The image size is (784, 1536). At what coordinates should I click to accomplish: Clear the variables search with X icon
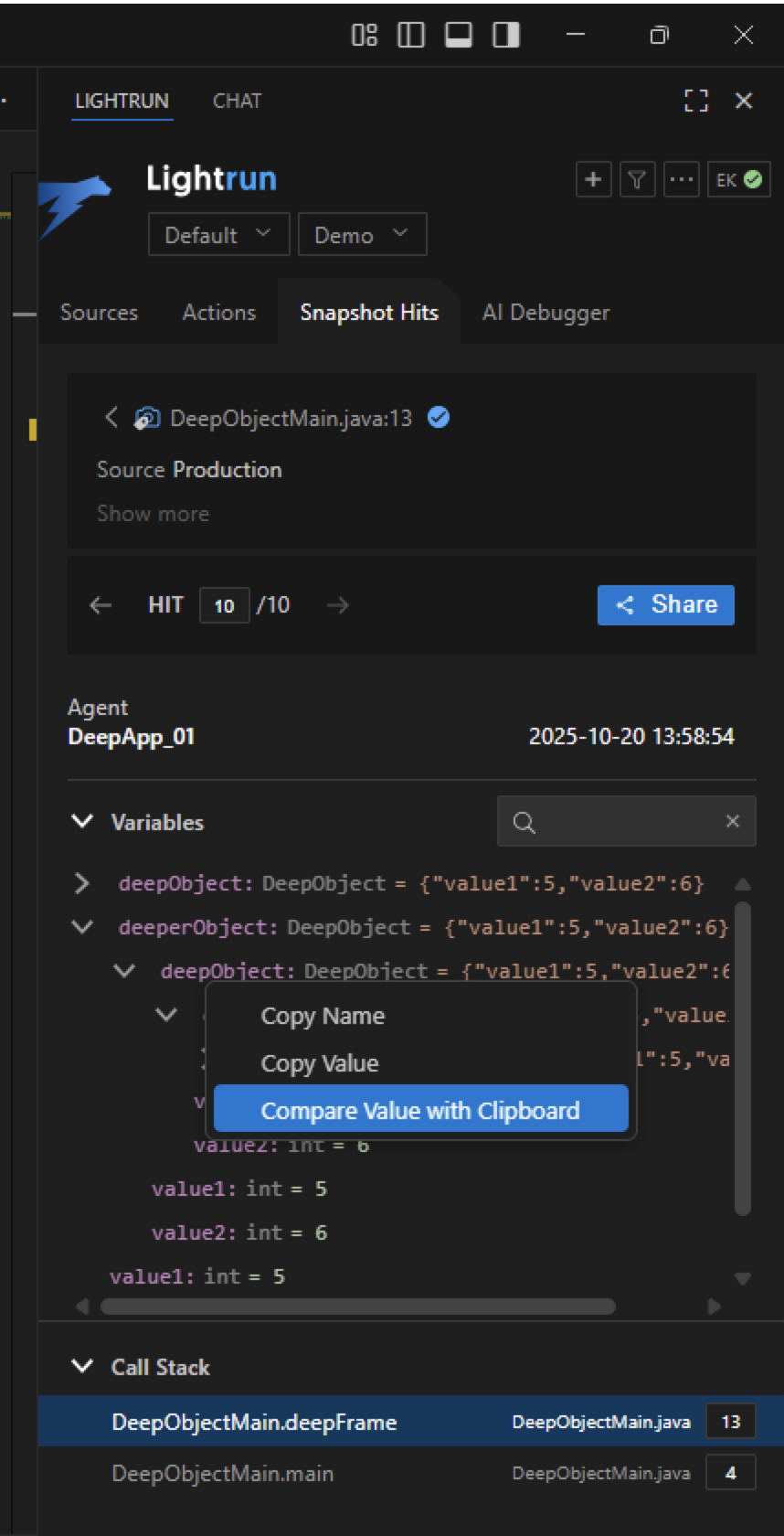click(x=732, y=821)
